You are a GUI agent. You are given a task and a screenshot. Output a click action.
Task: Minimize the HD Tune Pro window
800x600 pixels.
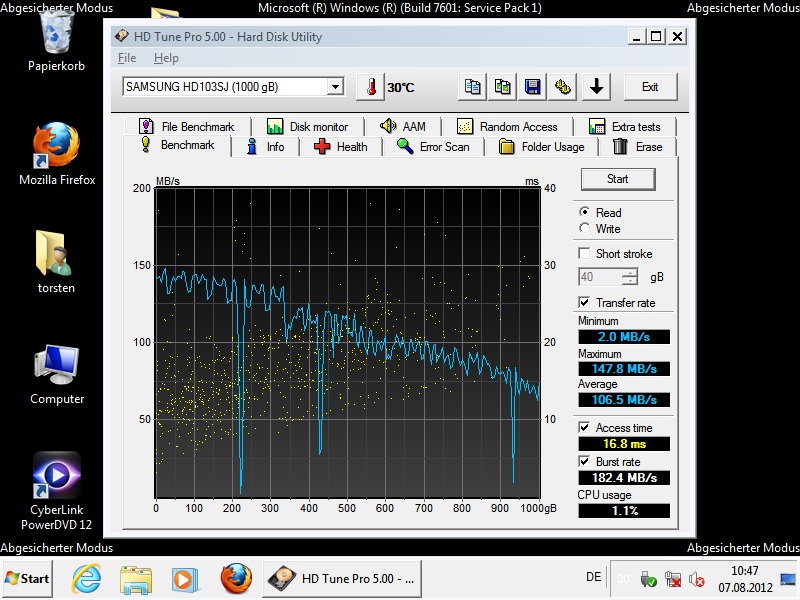coord(636,37)
